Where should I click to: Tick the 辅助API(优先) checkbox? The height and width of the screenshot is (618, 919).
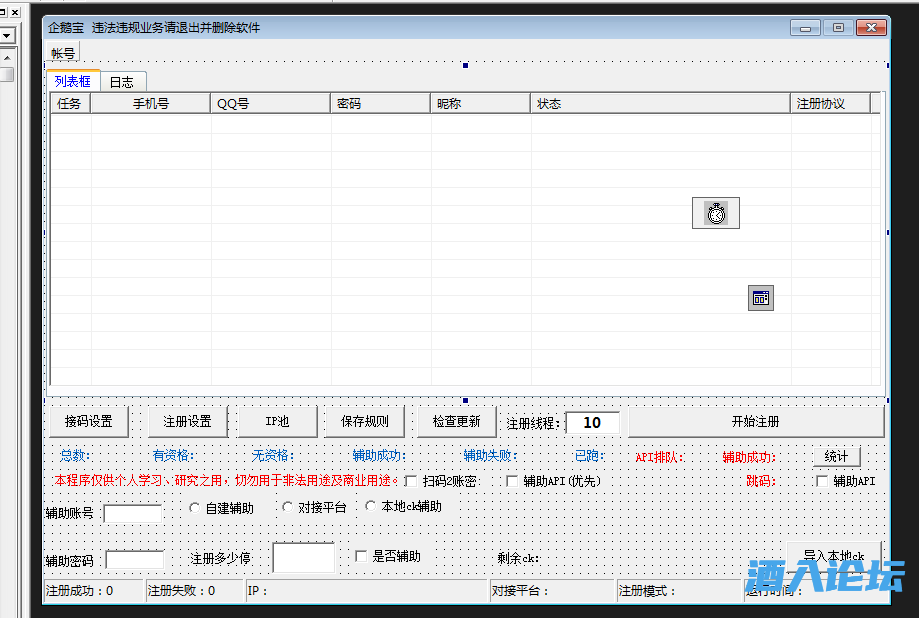513,481
